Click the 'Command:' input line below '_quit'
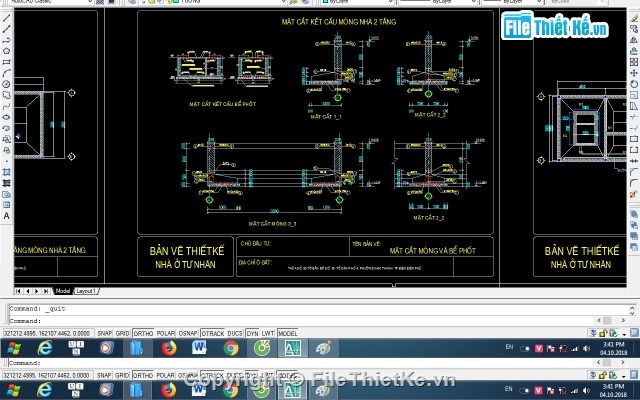 pyautogui.click(x=302, y=321)
